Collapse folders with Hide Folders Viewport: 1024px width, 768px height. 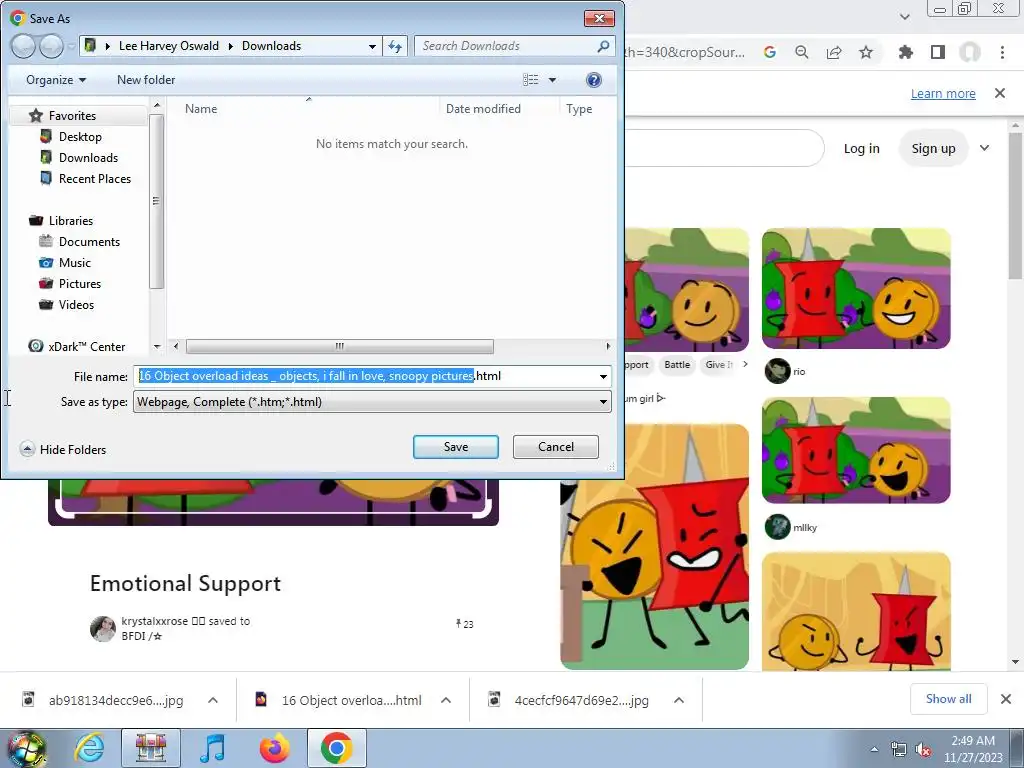coord(63,449)
